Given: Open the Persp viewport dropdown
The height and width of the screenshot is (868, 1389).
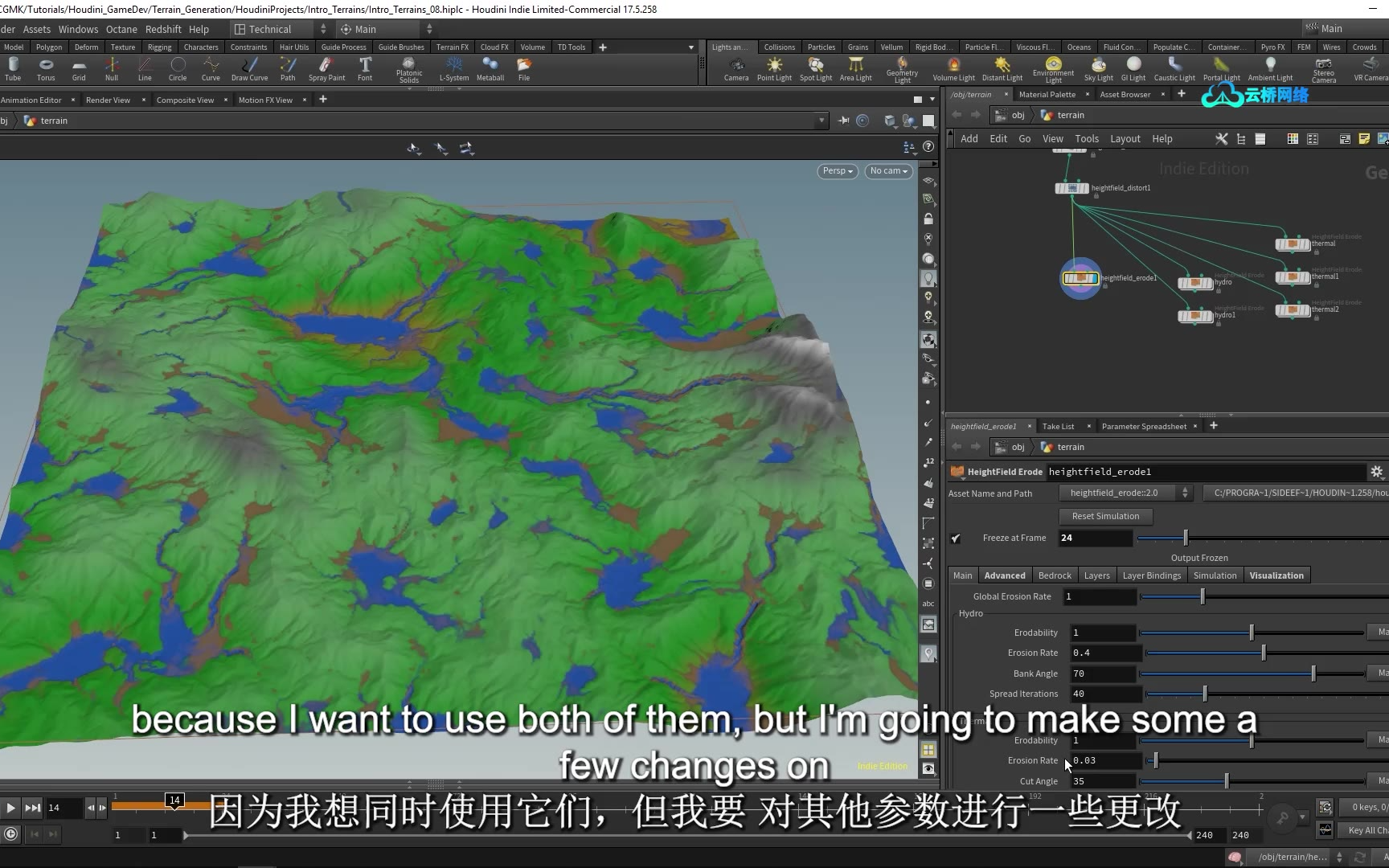Looking at the screenshot, I should 837,171.
